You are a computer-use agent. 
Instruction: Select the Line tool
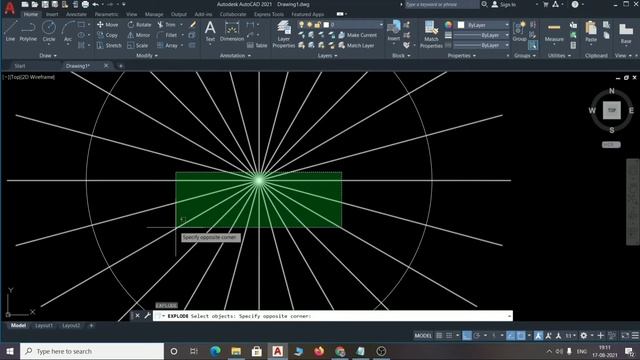(x=10, y=31)
